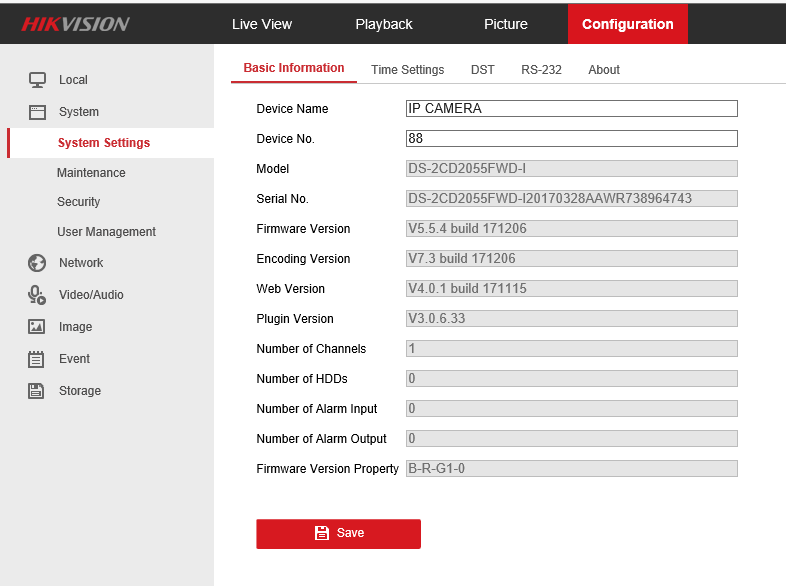Viewport: 786px width, 586px height.
Task: Click the Video/Audio microphone icon
Action: click(x=37, y=295)
